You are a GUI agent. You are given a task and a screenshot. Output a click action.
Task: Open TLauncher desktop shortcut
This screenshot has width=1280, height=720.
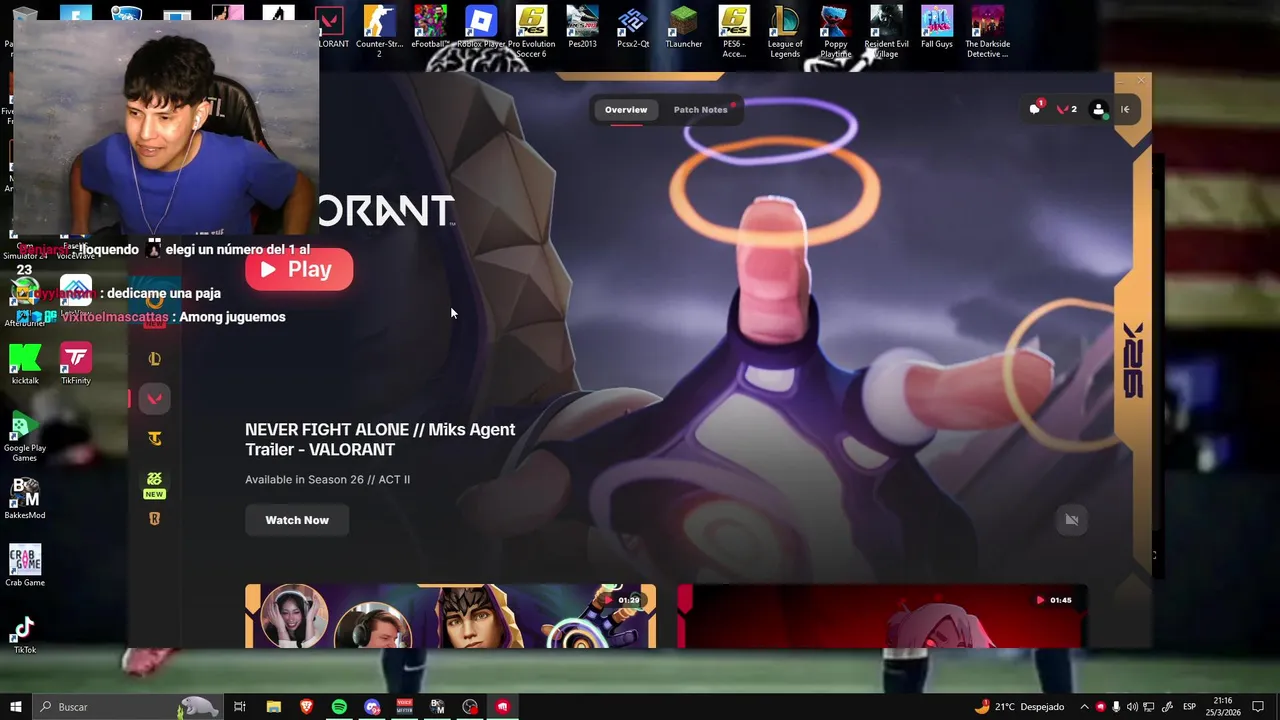click(x=683, y=27)
